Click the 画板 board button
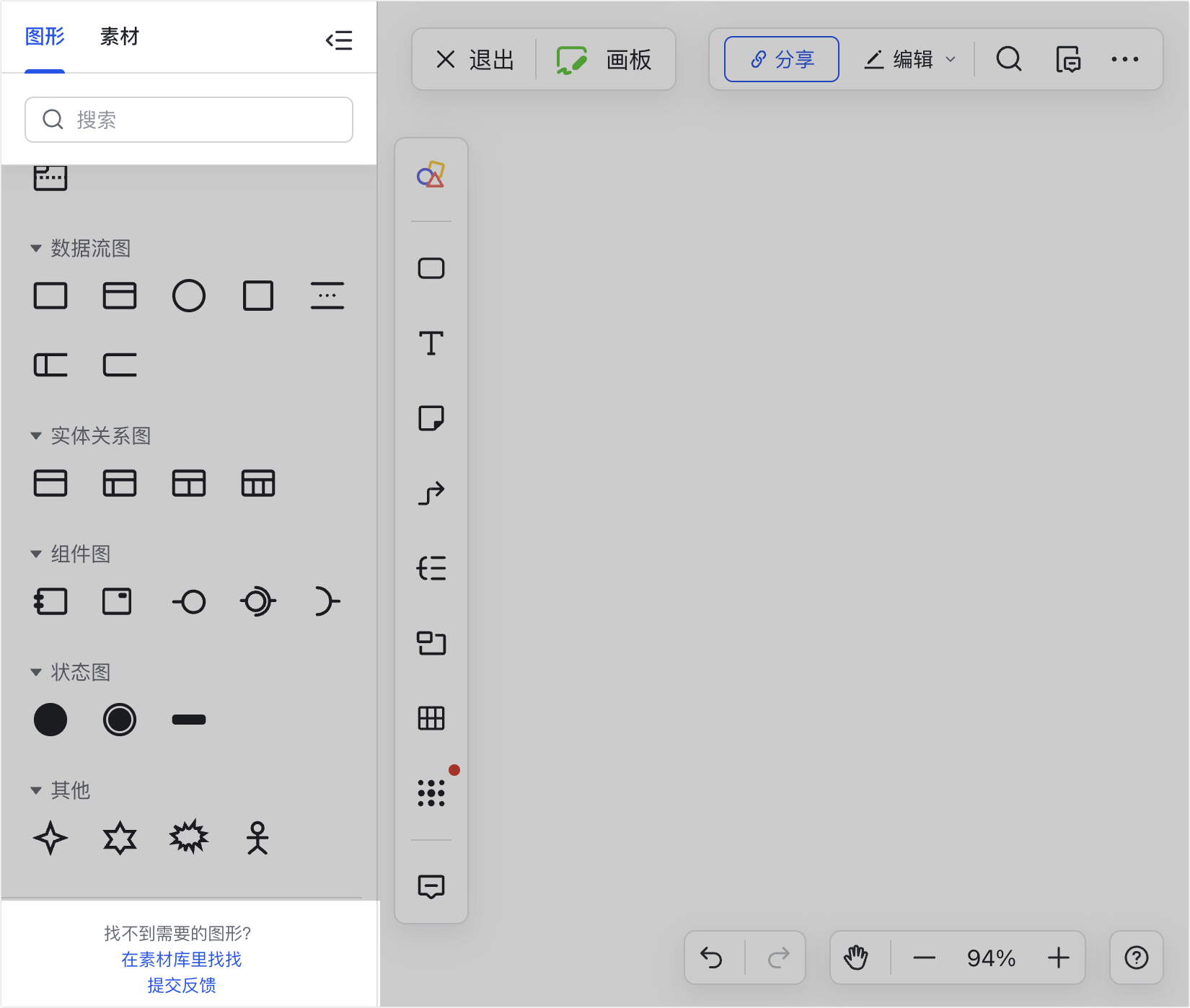This screenshot has height=1008, width=1190. click(604, 60)
